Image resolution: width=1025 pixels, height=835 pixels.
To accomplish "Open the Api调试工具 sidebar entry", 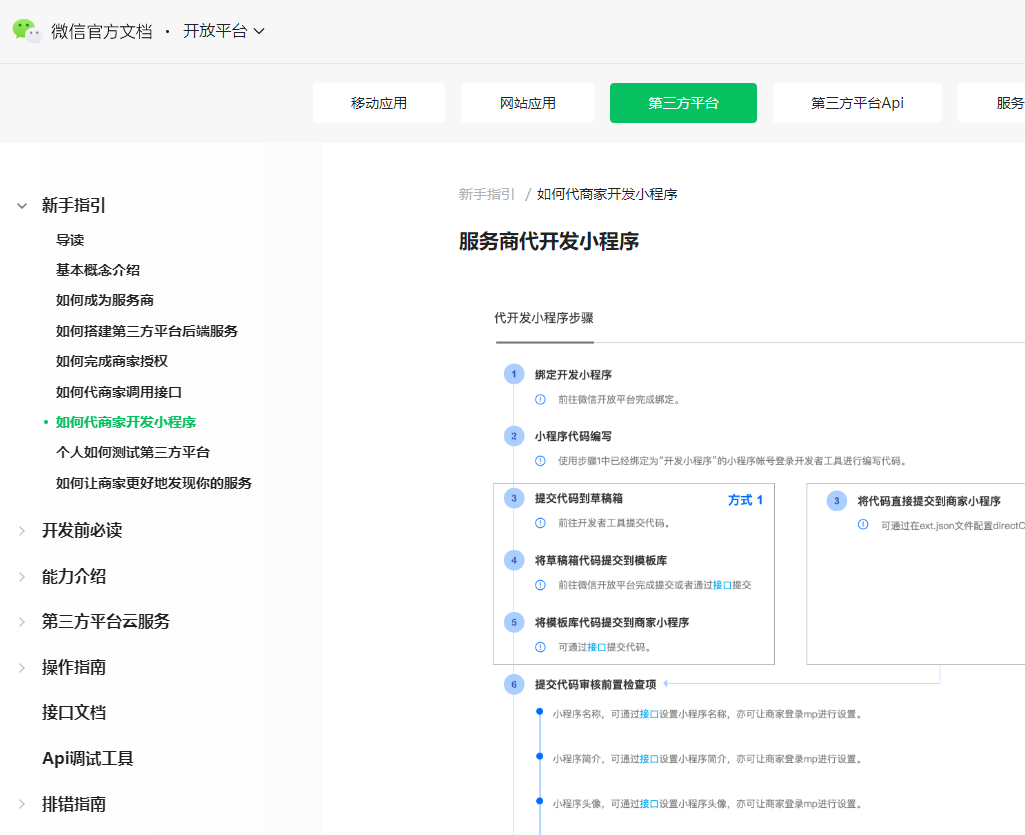I will tap(88, 758).
